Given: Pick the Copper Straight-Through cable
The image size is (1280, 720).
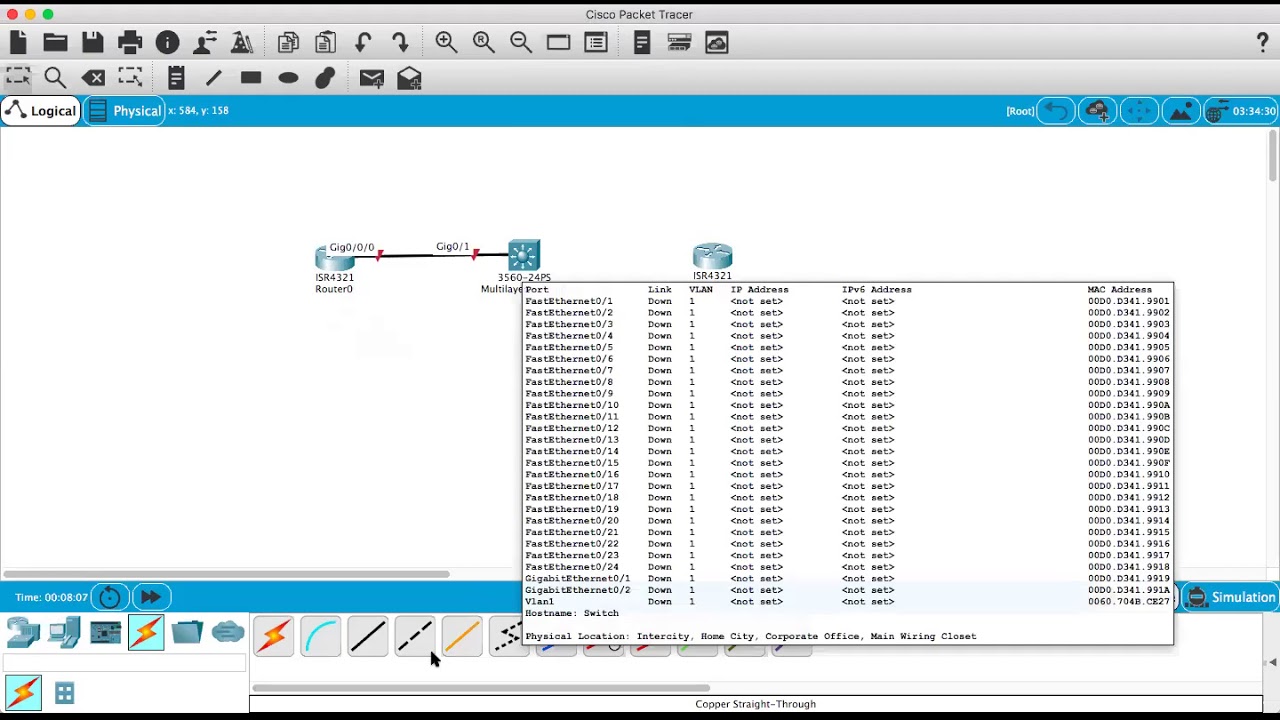Looking at the screenshot, I should (x=367, y=636).
